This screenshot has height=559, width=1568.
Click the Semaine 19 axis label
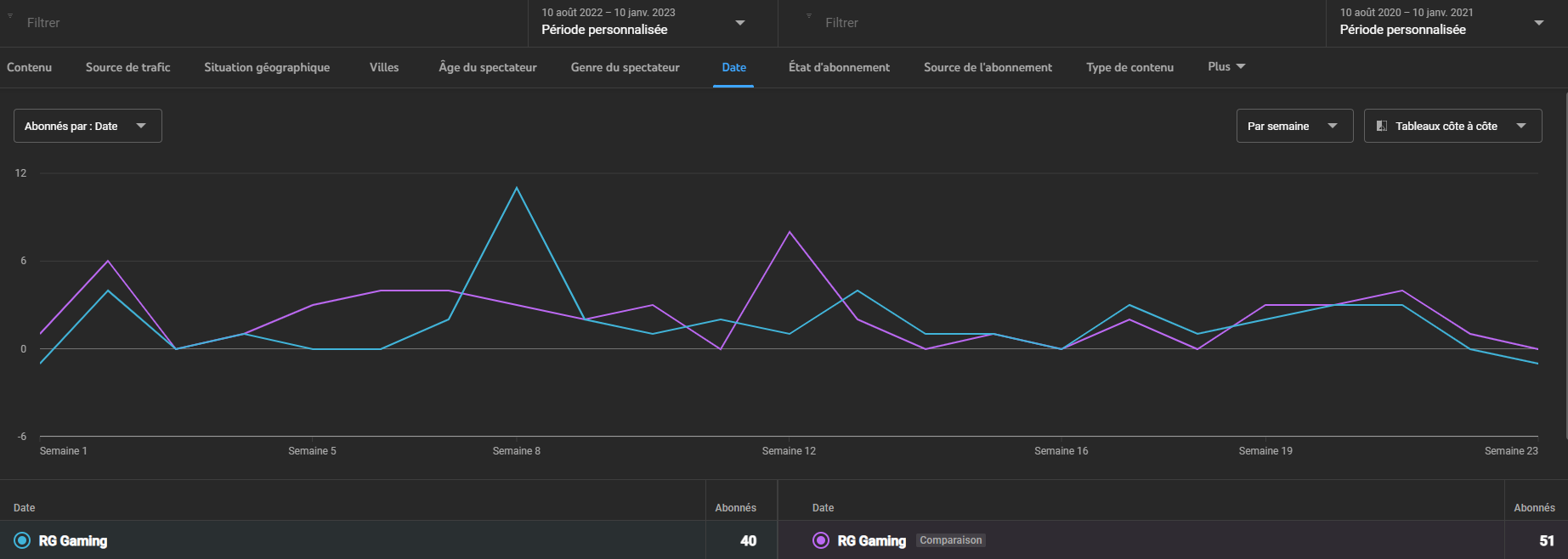[x=1265, y=451]
